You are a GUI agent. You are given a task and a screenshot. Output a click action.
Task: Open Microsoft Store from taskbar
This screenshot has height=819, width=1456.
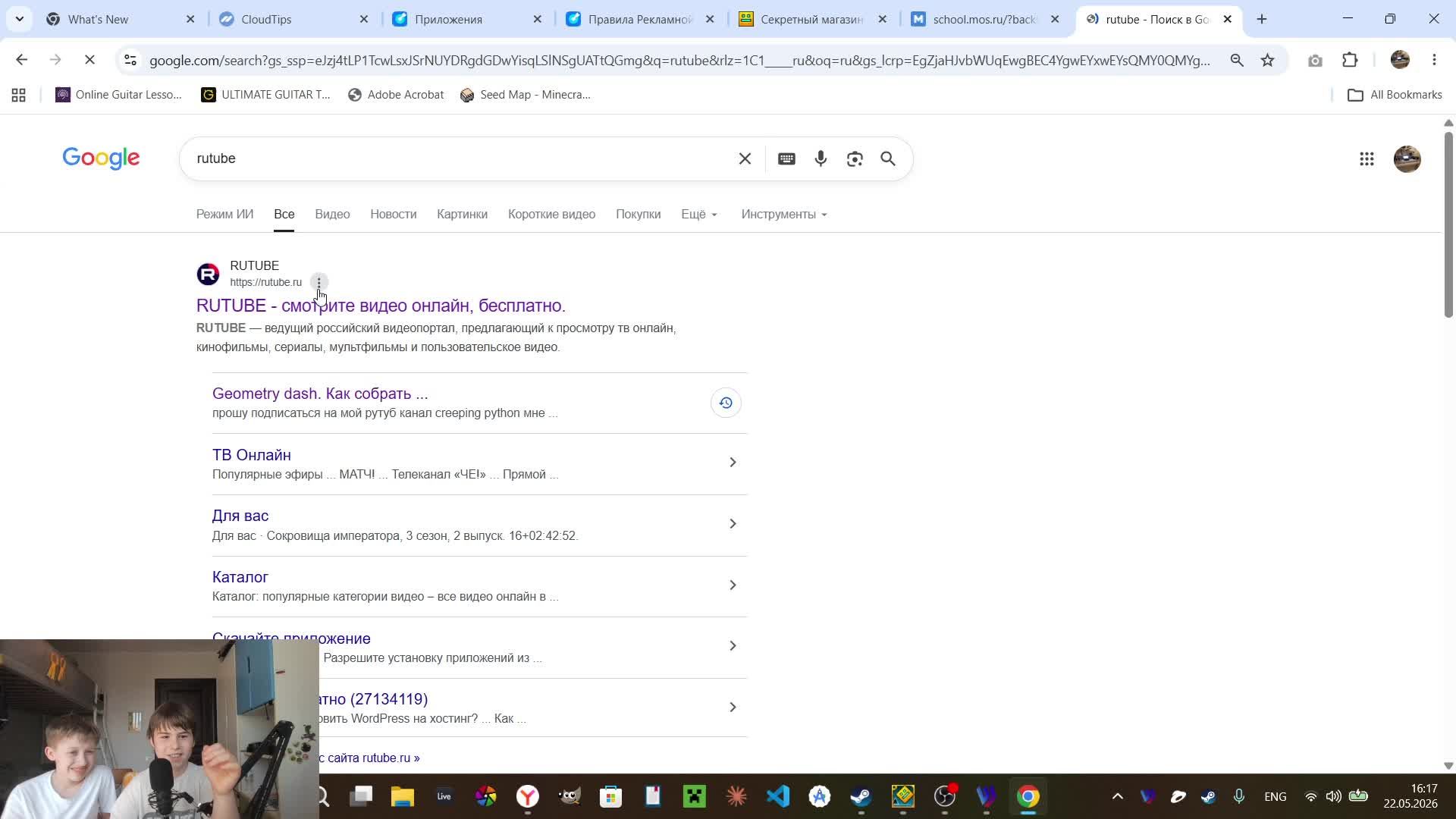pos(611,796)
